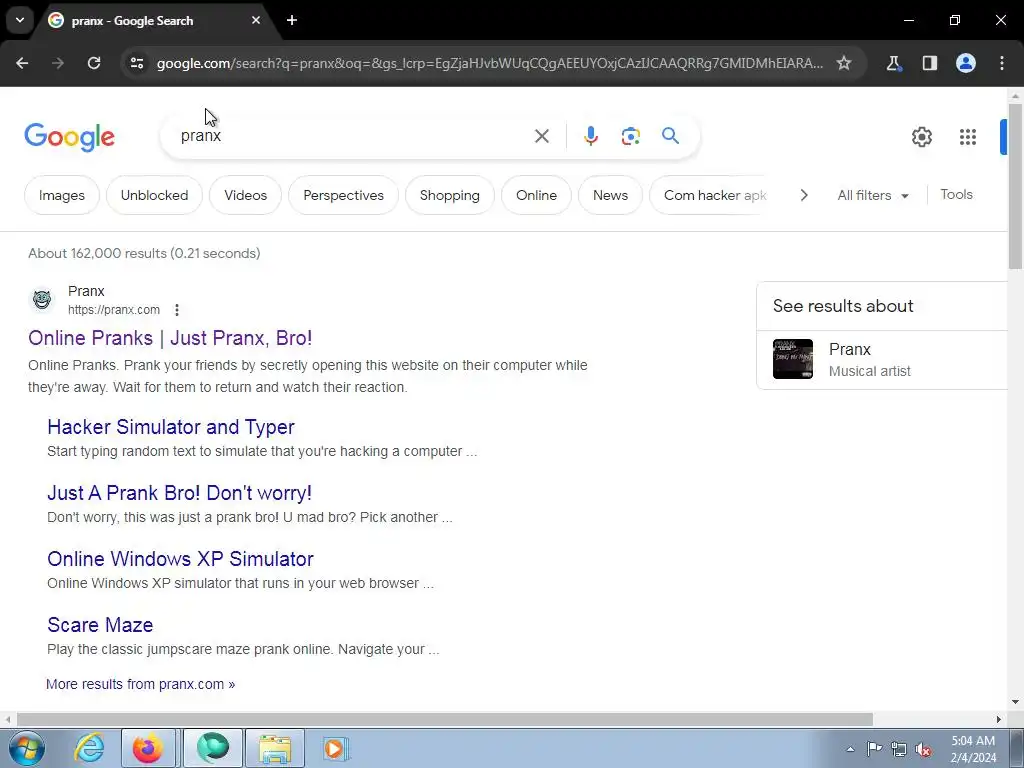Viewport: 1024px width, 768px height.
Task: Click the Pranx album thumbnail
Action: pyautogui.click(x=793, y=359)
